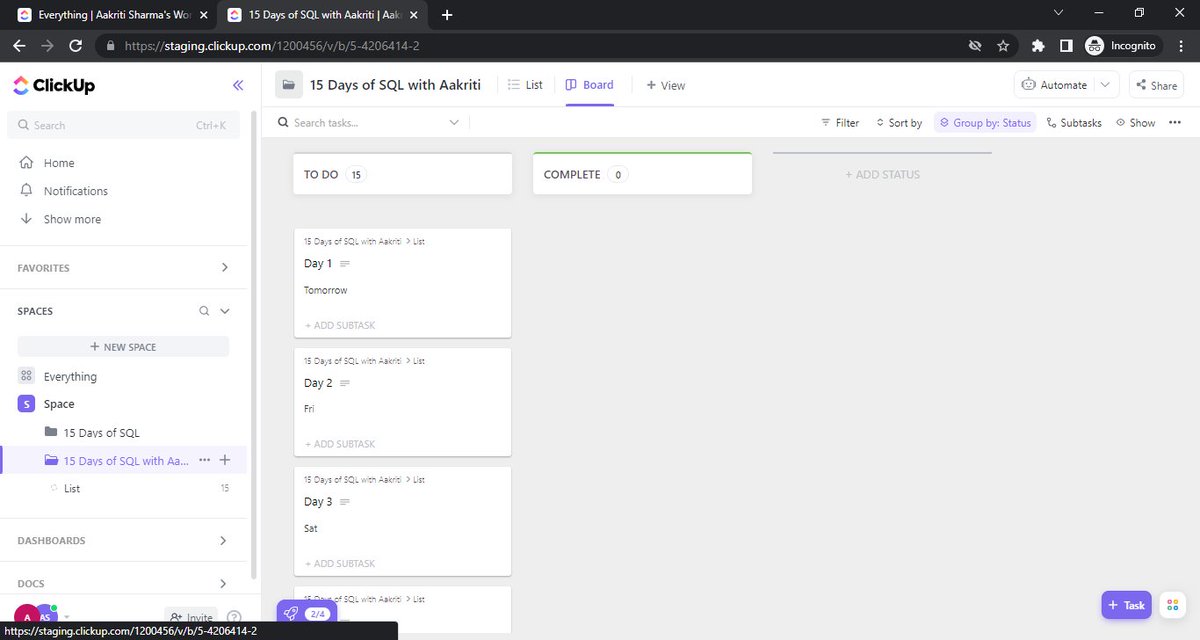Open the quick action apps grid icon
This screenshot has width=1200, height=640.
1172,605
